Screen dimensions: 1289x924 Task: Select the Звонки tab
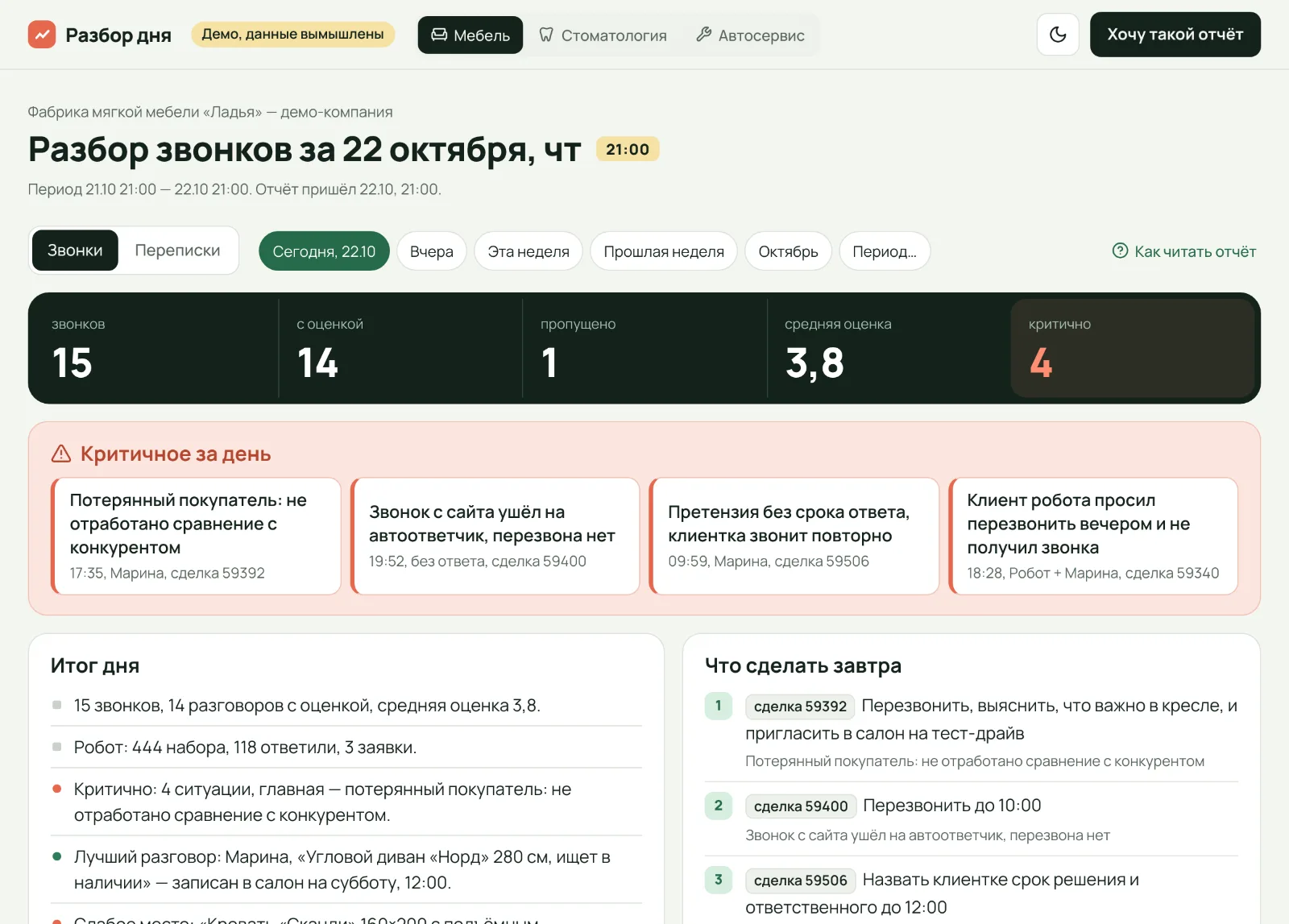point(75,251)
